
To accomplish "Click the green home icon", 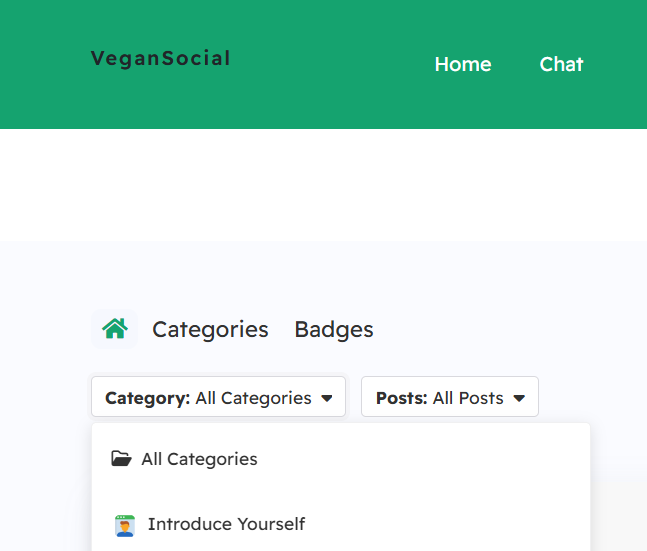I will pyautogui.click(x=115, y=328).
